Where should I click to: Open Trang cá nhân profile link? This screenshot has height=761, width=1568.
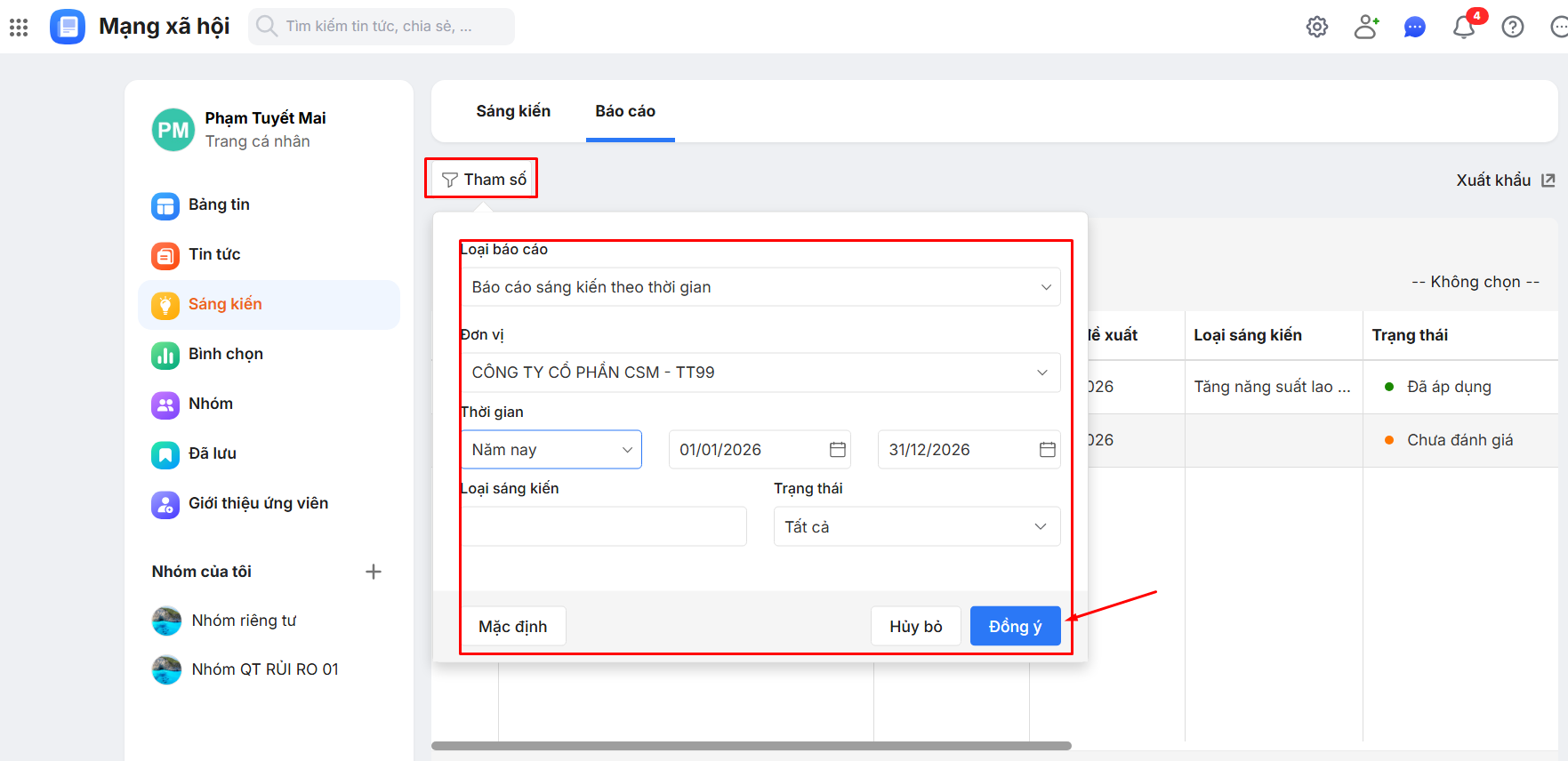(258, 141)
